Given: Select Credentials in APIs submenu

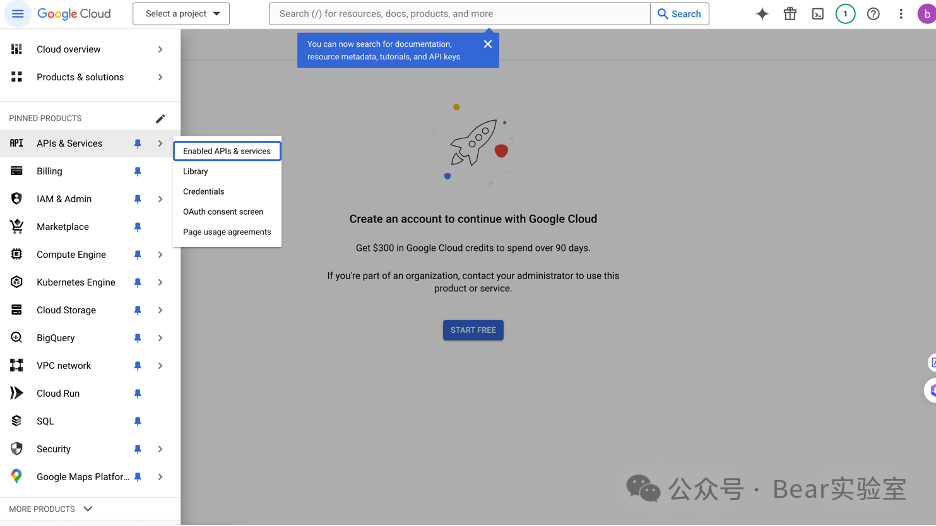Looking at the screenshot, I should [227, 192].
